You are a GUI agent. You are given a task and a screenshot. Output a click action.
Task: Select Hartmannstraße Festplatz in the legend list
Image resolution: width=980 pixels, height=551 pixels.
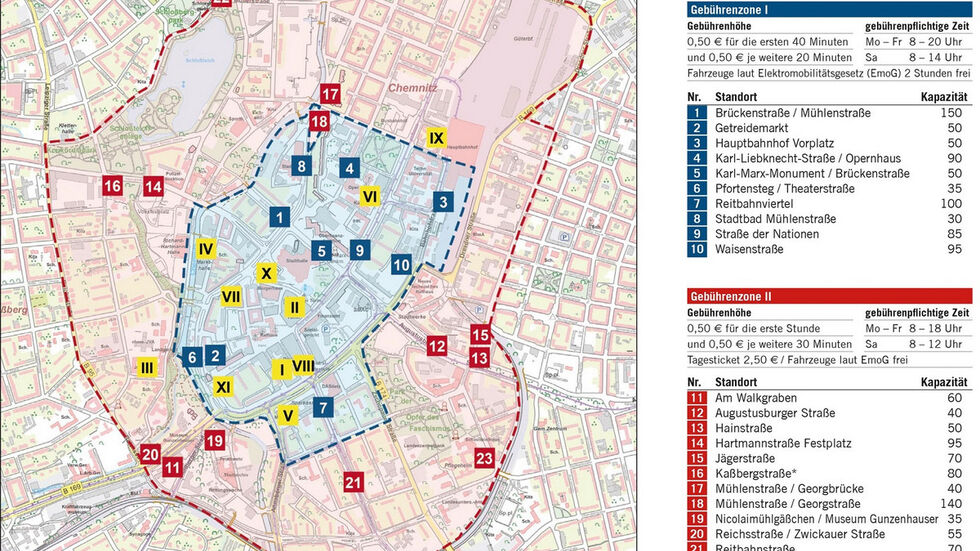(780, 443)
